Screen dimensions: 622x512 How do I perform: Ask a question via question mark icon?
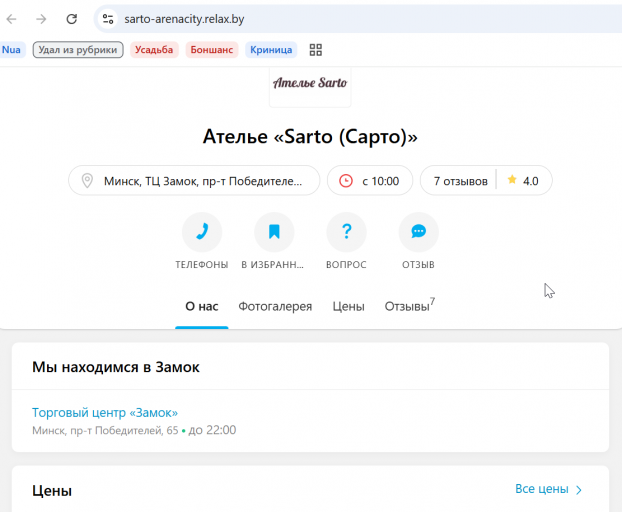tap(346, 232)
